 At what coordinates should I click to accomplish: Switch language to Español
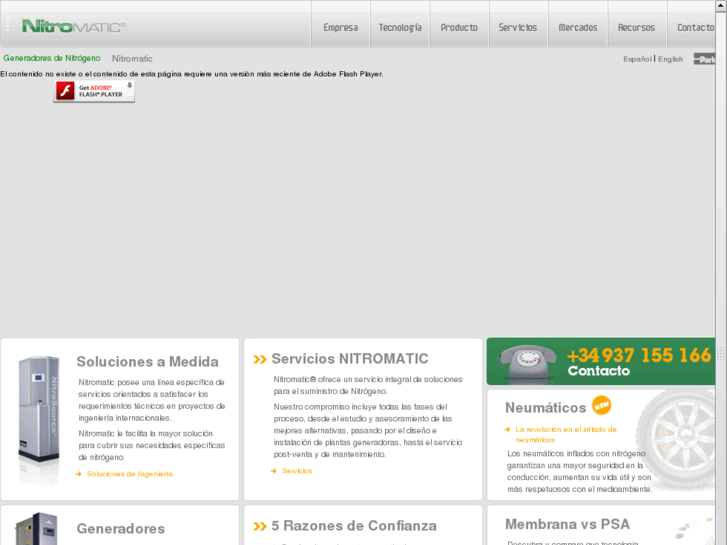[x=638, y=59]
